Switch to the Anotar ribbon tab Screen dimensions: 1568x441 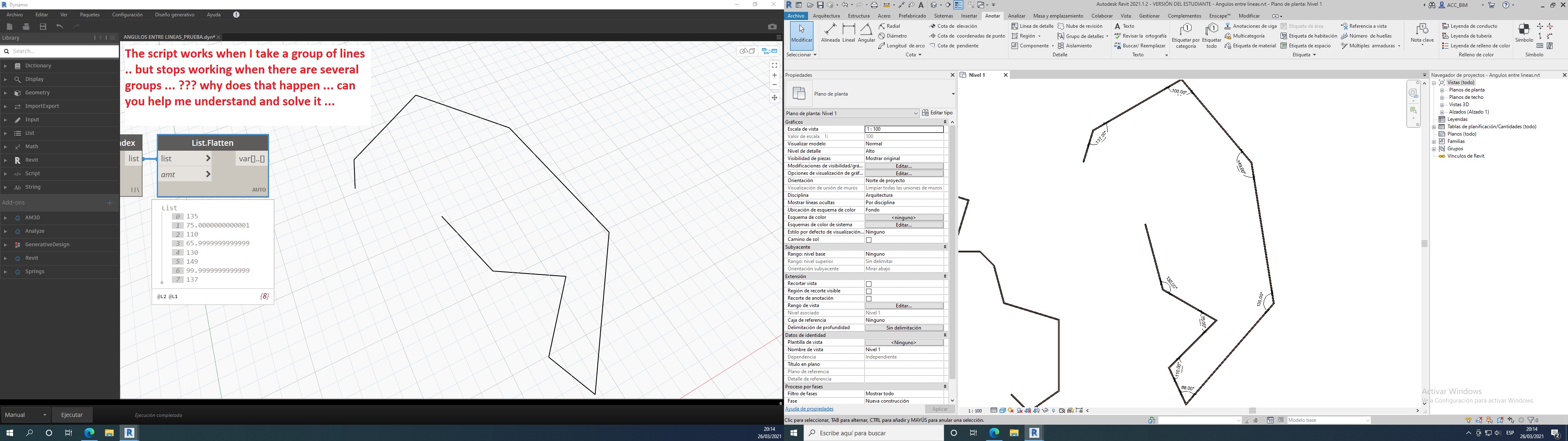993,16
